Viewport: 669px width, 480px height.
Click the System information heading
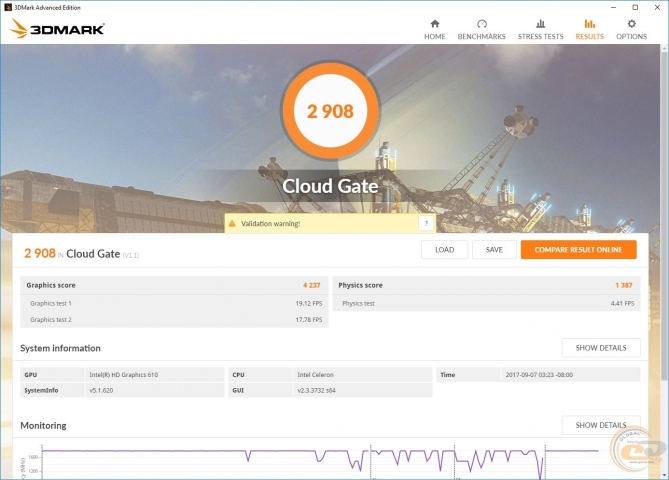pyautogui.click(x=60, y=348)
